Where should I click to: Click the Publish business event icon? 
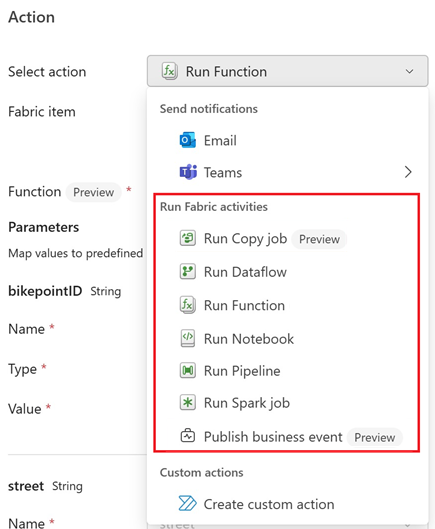click(188, 436)
